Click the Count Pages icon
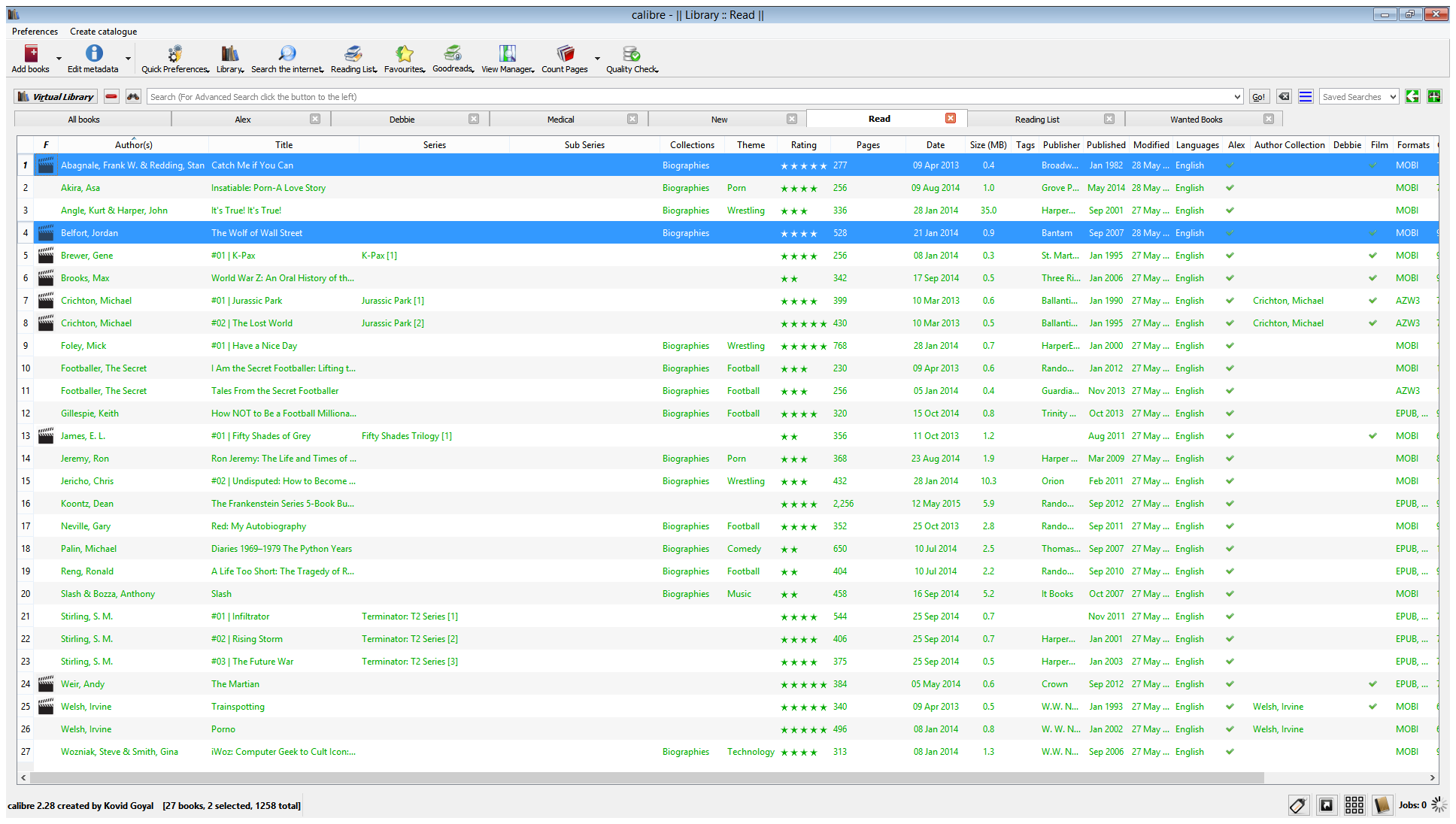 coord(565,53)
